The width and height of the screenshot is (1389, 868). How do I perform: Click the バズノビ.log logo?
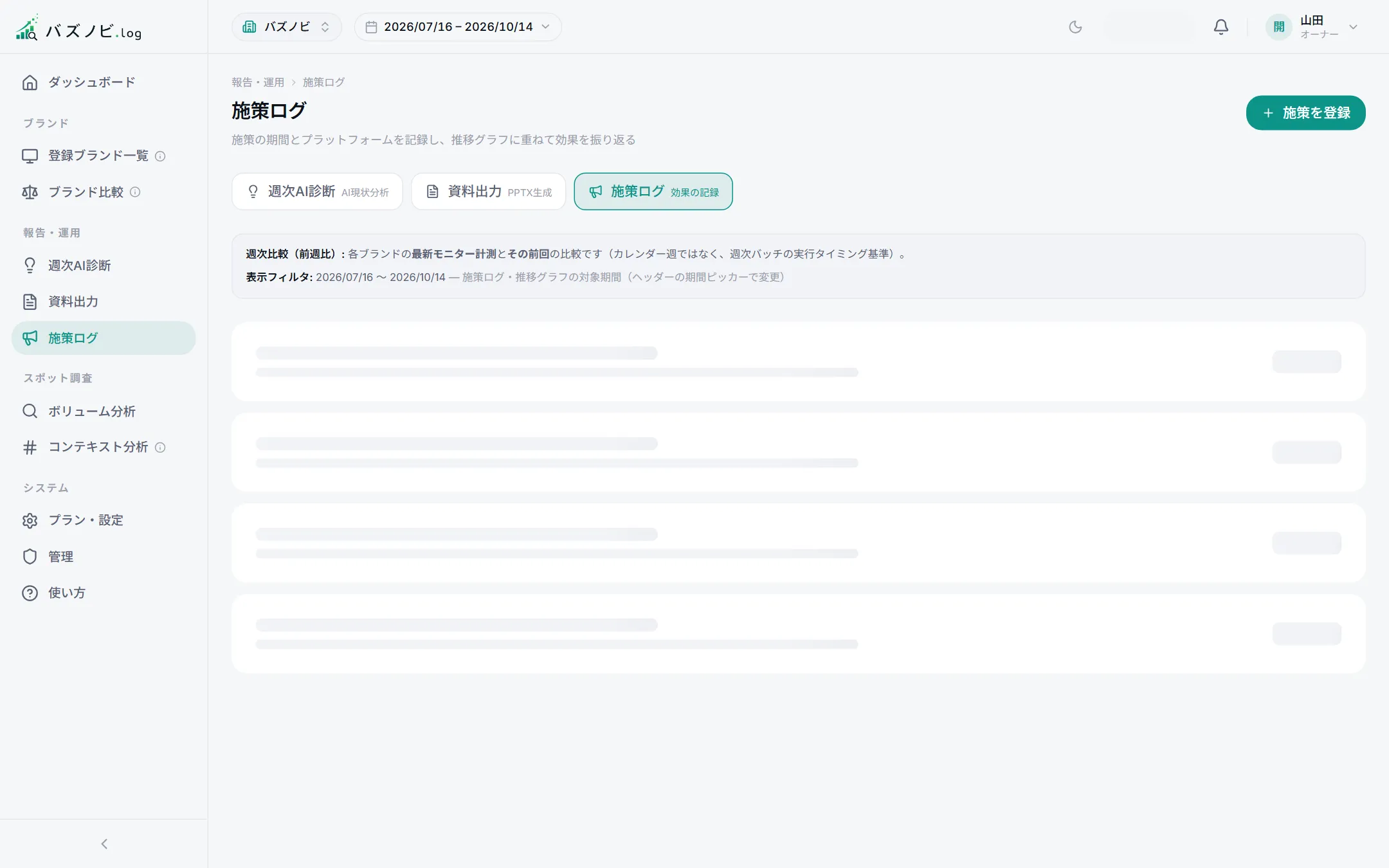click(78, 28)
